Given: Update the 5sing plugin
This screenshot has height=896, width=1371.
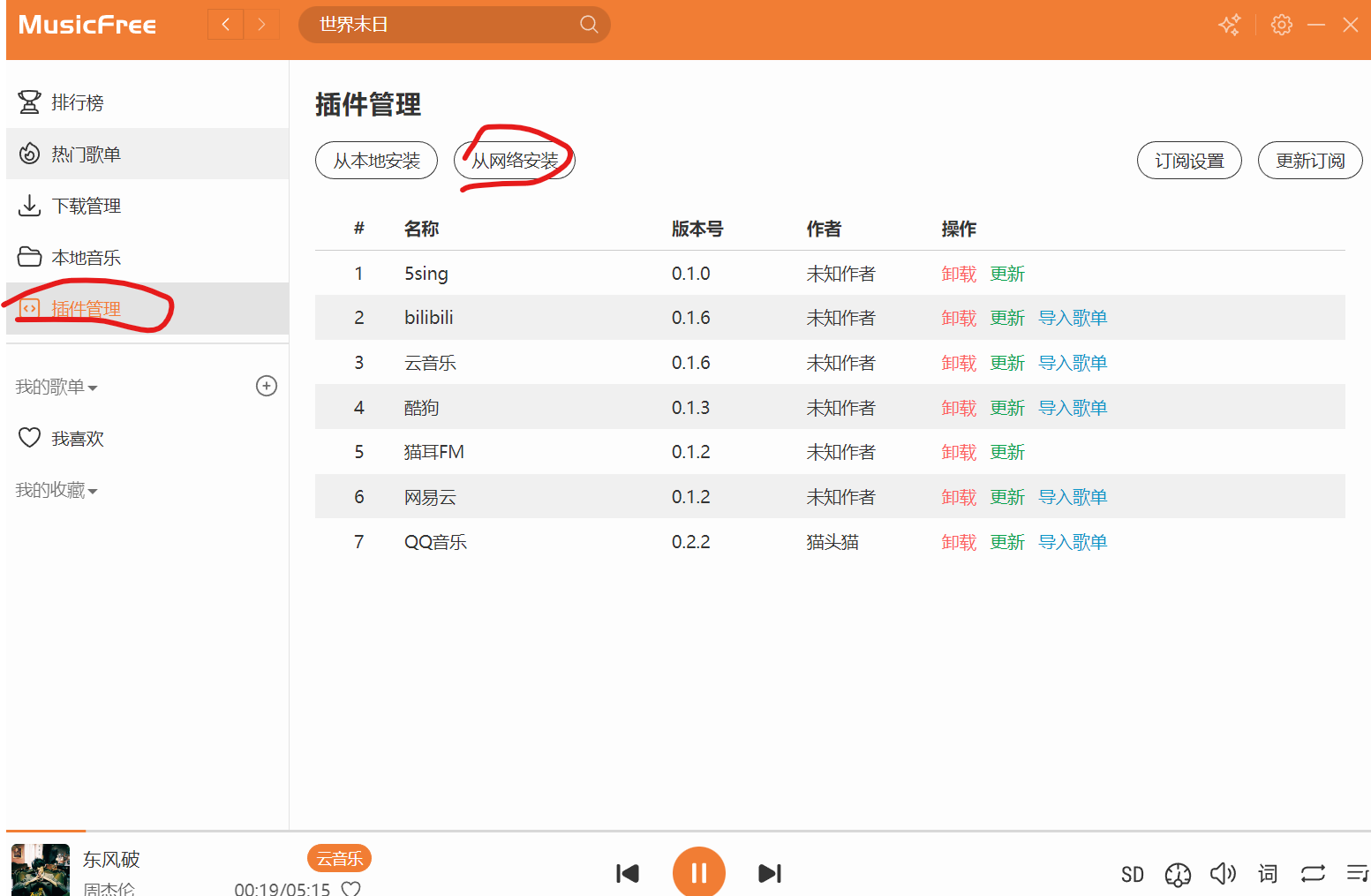Looking at the screenshot, I should [x=1007, y=274].
